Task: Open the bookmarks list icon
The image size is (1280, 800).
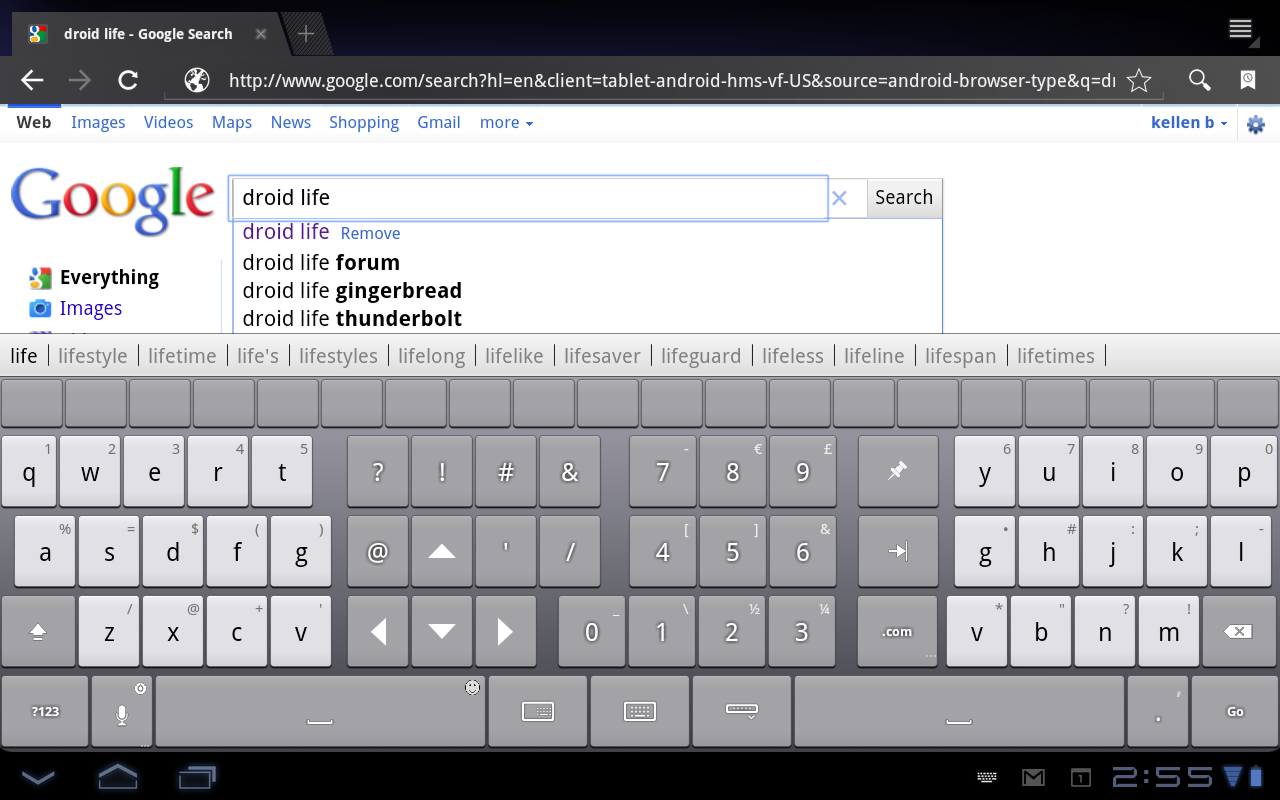Action: pos(1248,81)
